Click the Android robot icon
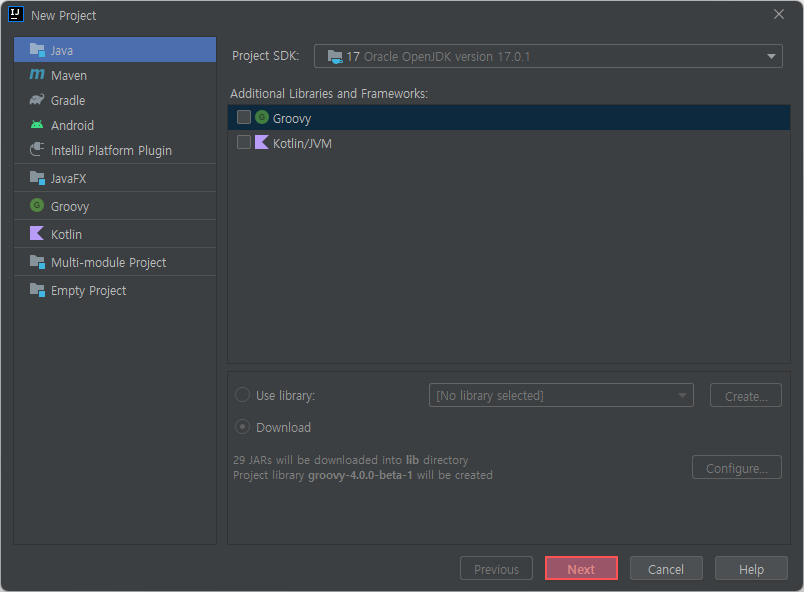The height and width of the screenshot is (592, 804). click(37, 125)
